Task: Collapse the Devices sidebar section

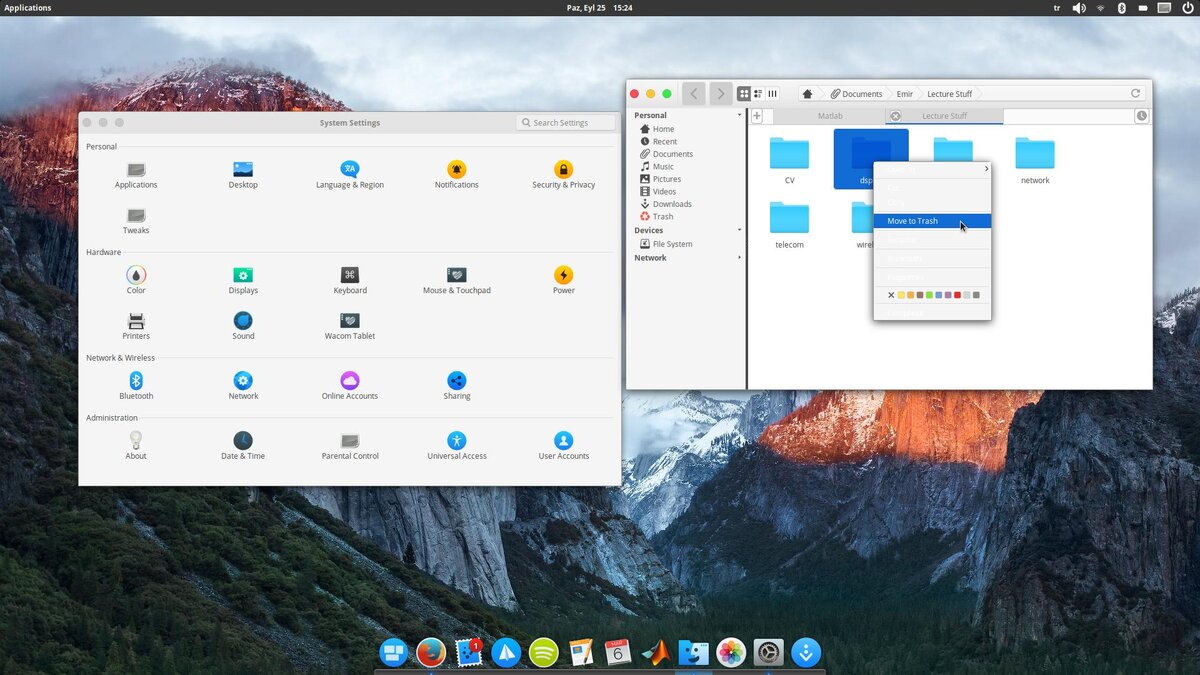Action: click(740, 230)
